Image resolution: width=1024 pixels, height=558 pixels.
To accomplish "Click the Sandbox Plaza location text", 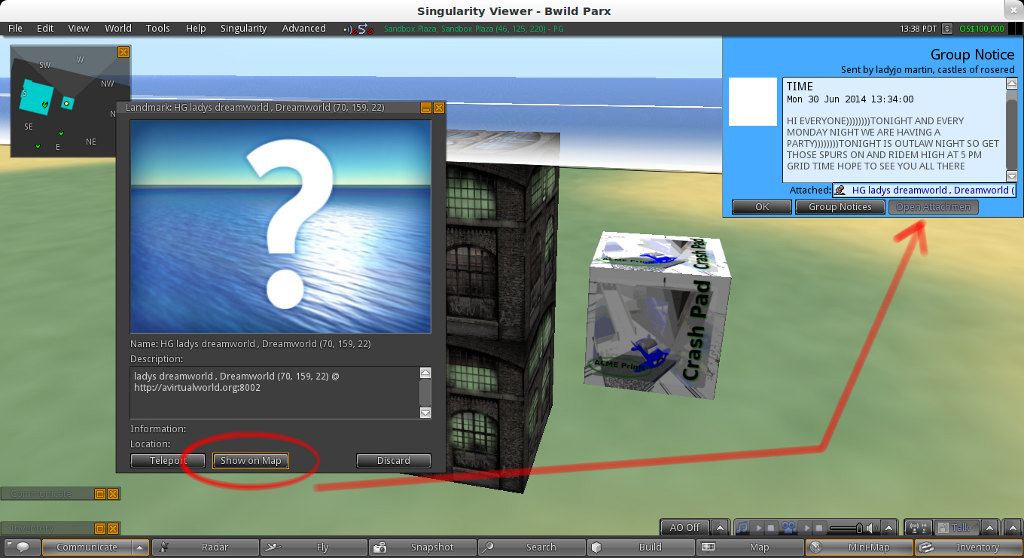I will [473, 29].
